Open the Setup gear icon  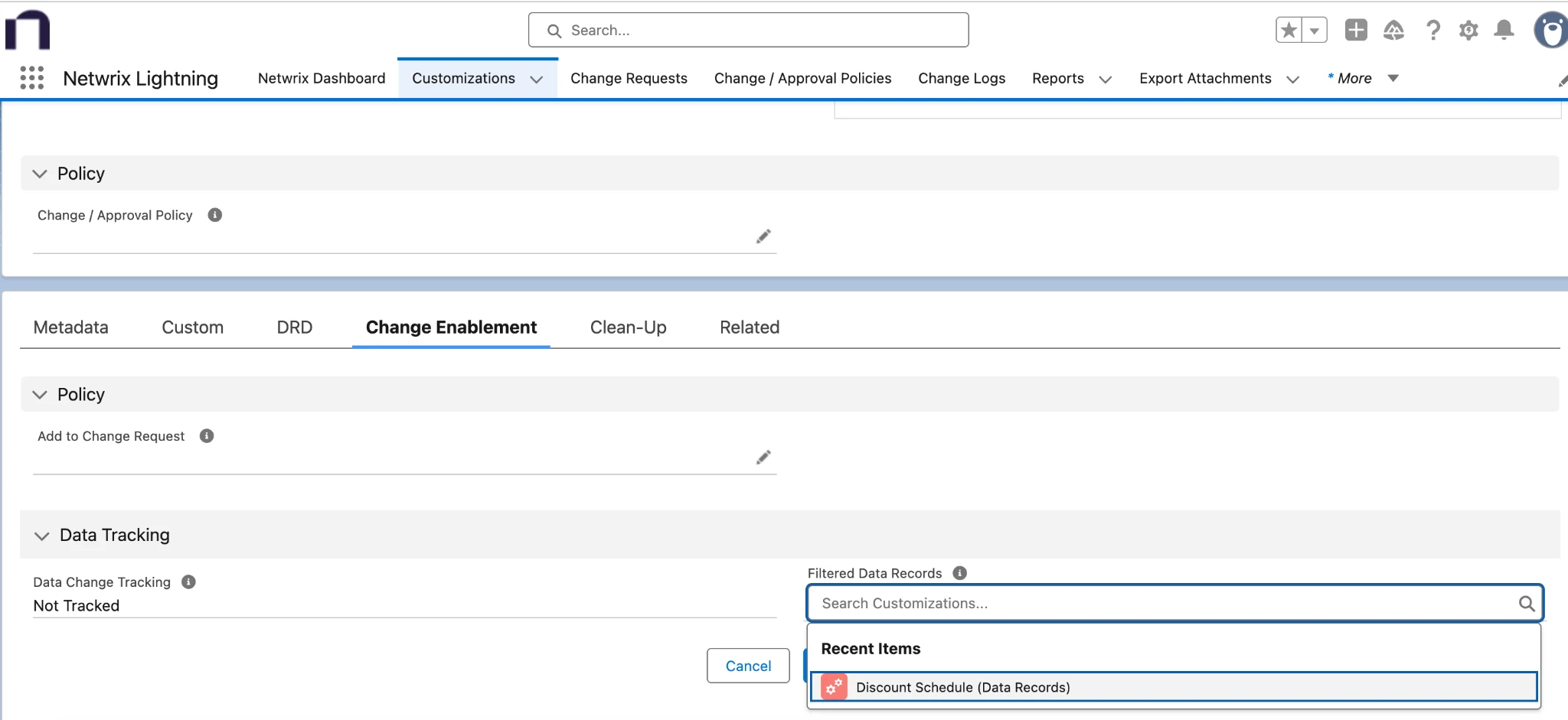pos(1468,30)
